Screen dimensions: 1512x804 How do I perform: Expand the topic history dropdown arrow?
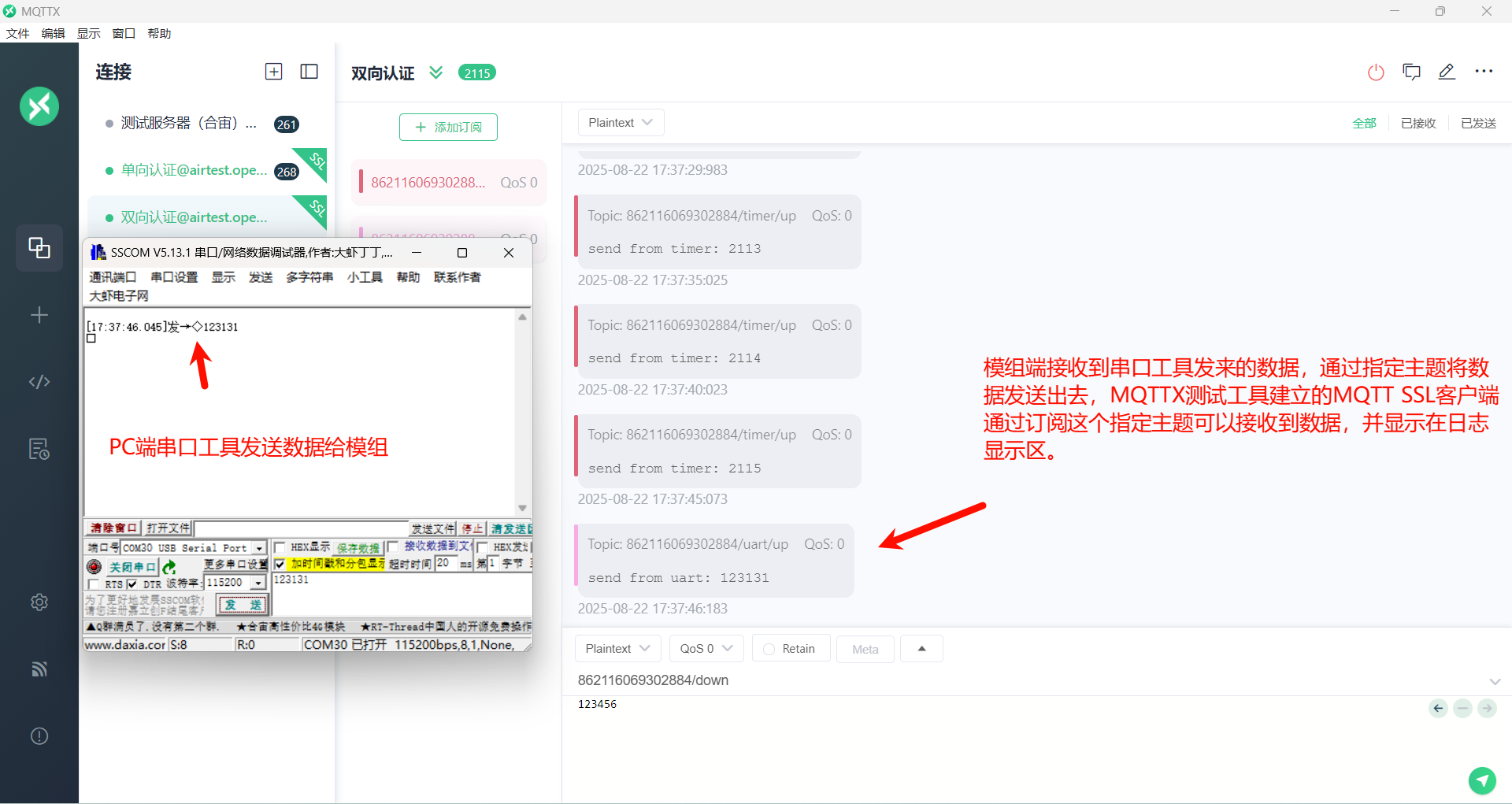pyautogui.click(x=1495, y=681)
